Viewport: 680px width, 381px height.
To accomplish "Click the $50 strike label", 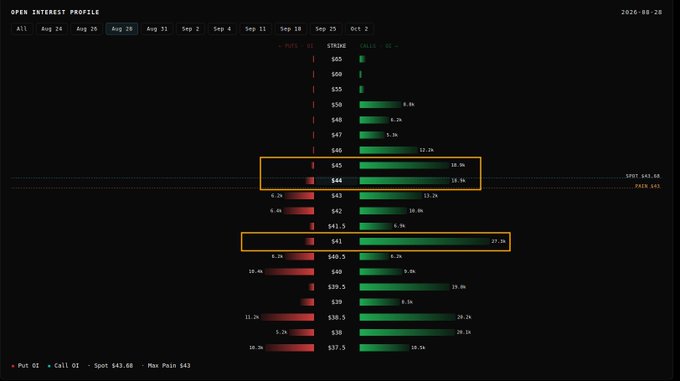I will point(337,104).
